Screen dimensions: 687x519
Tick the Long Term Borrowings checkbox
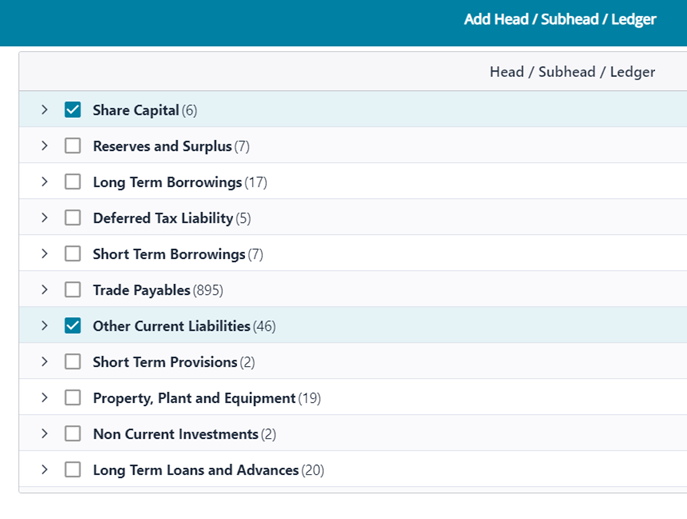tap(72, 182)
